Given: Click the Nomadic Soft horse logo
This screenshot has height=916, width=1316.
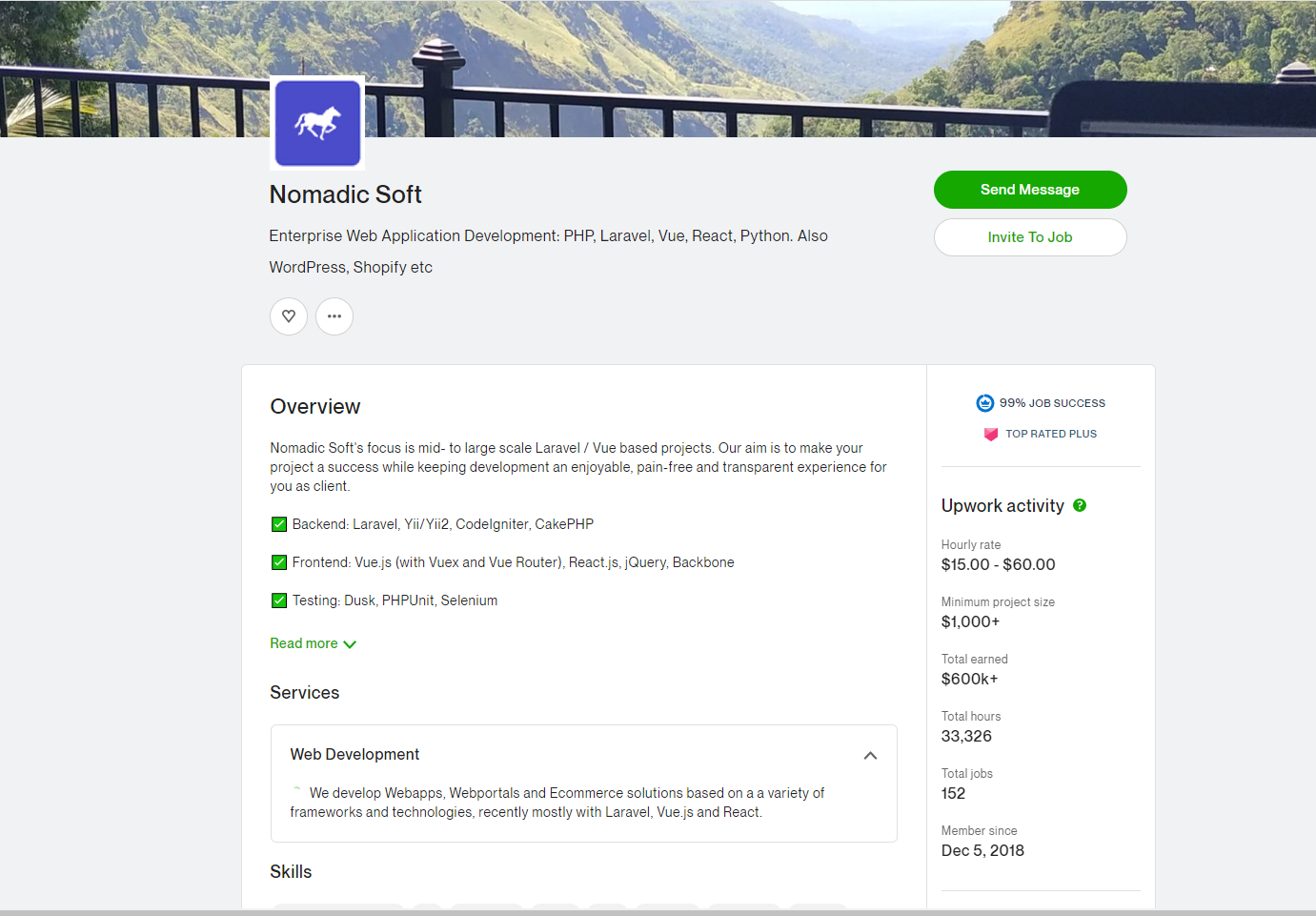Looking at the screenshot, I should point(317,123).
